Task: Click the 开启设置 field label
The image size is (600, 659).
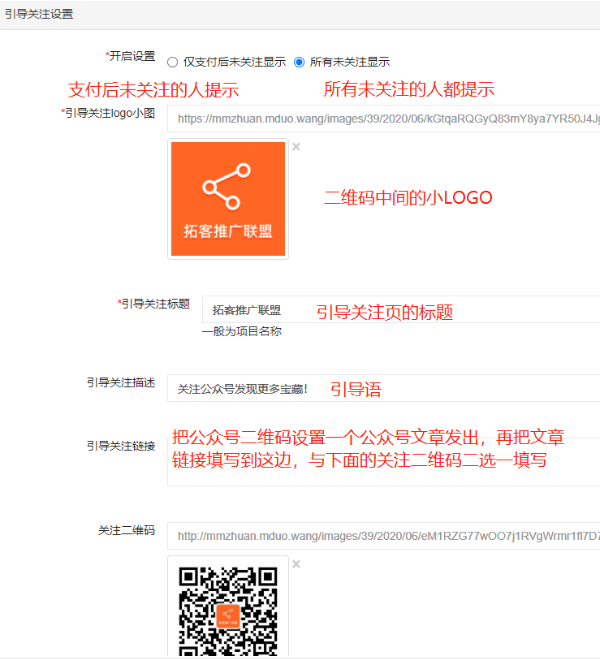Action: [x=132, y=56]
